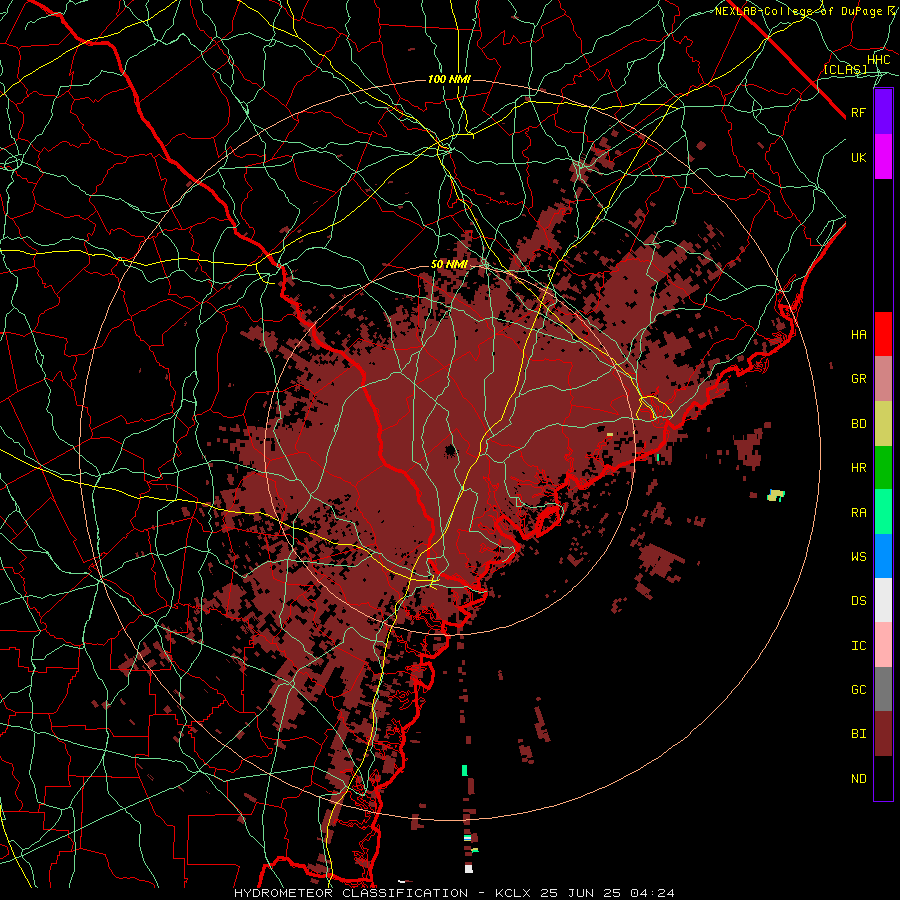Click the RA mint-green legend swatch
The height and width of the screenshot is (900, 900).
tap(883, 512)
